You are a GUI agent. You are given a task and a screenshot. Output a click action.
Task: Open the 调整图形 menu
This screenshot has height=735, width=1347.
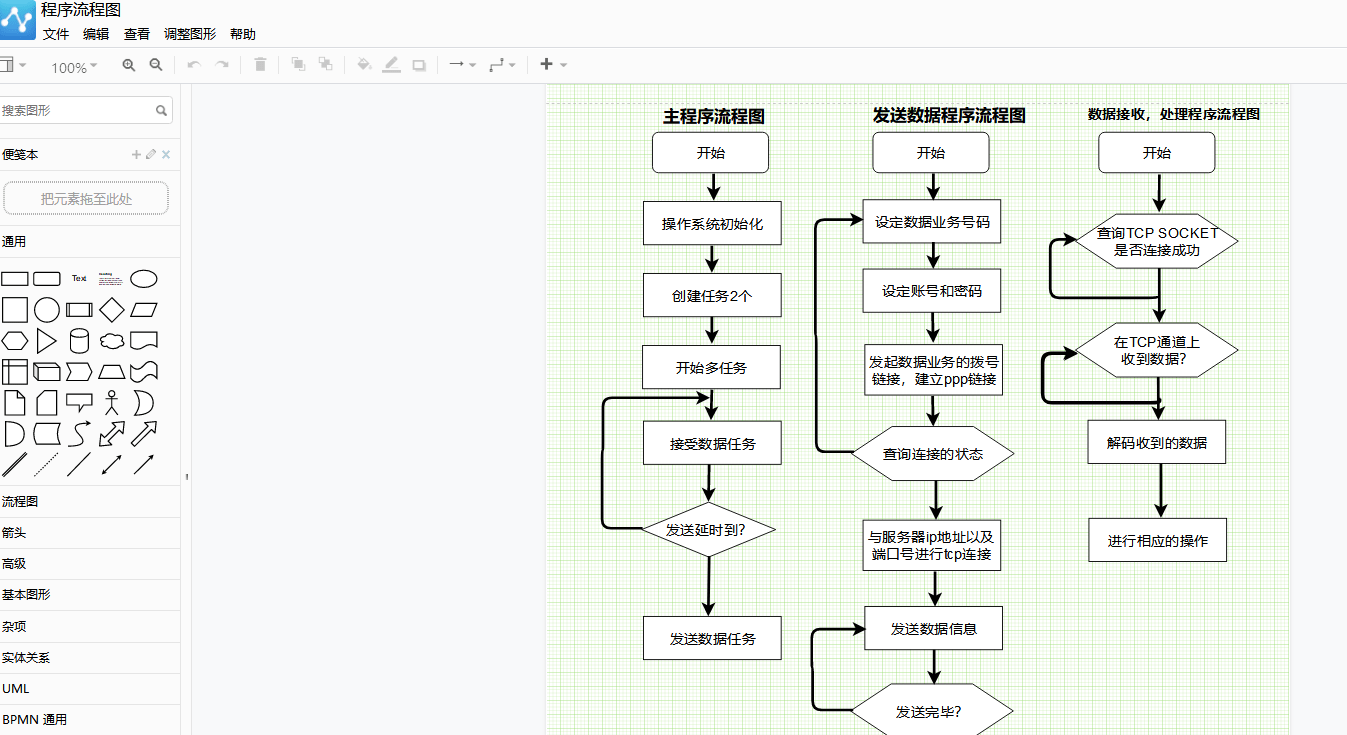190,34
